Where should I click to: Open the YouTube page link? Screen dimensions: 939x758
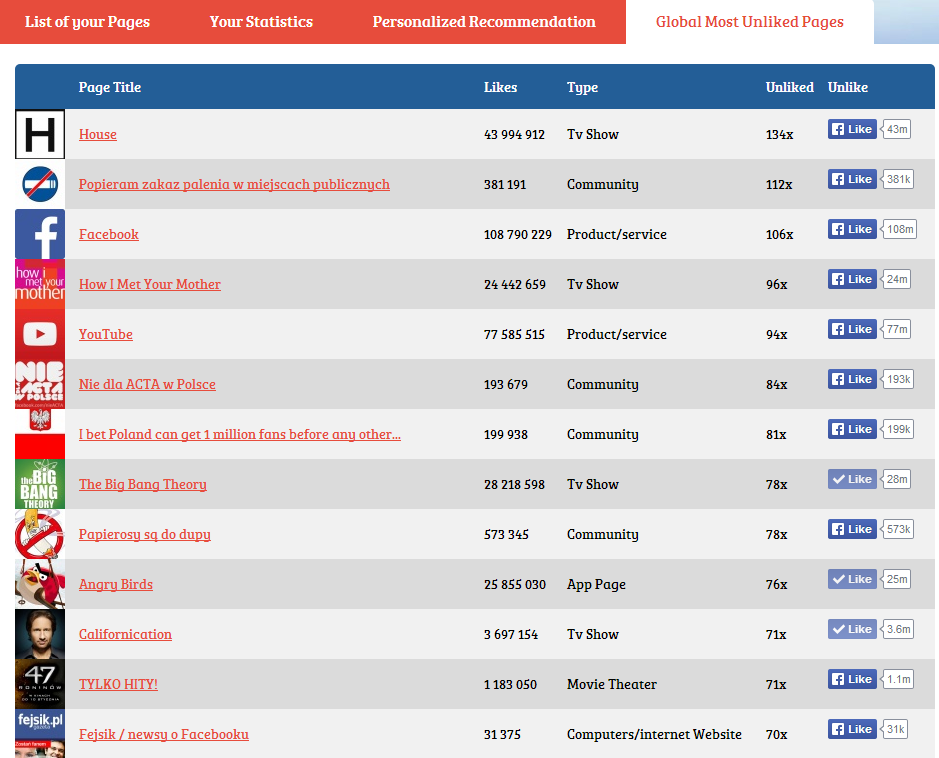(x=105, y=334)
